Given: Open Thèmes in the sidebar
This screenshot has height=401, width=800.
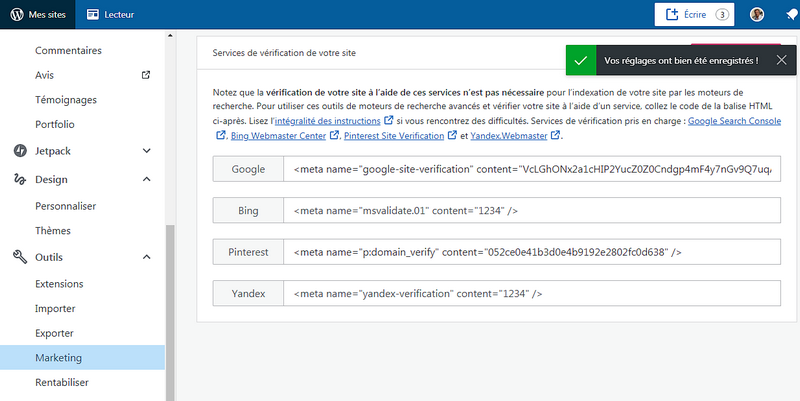Looking at the screenshot, I should [53, 230].
